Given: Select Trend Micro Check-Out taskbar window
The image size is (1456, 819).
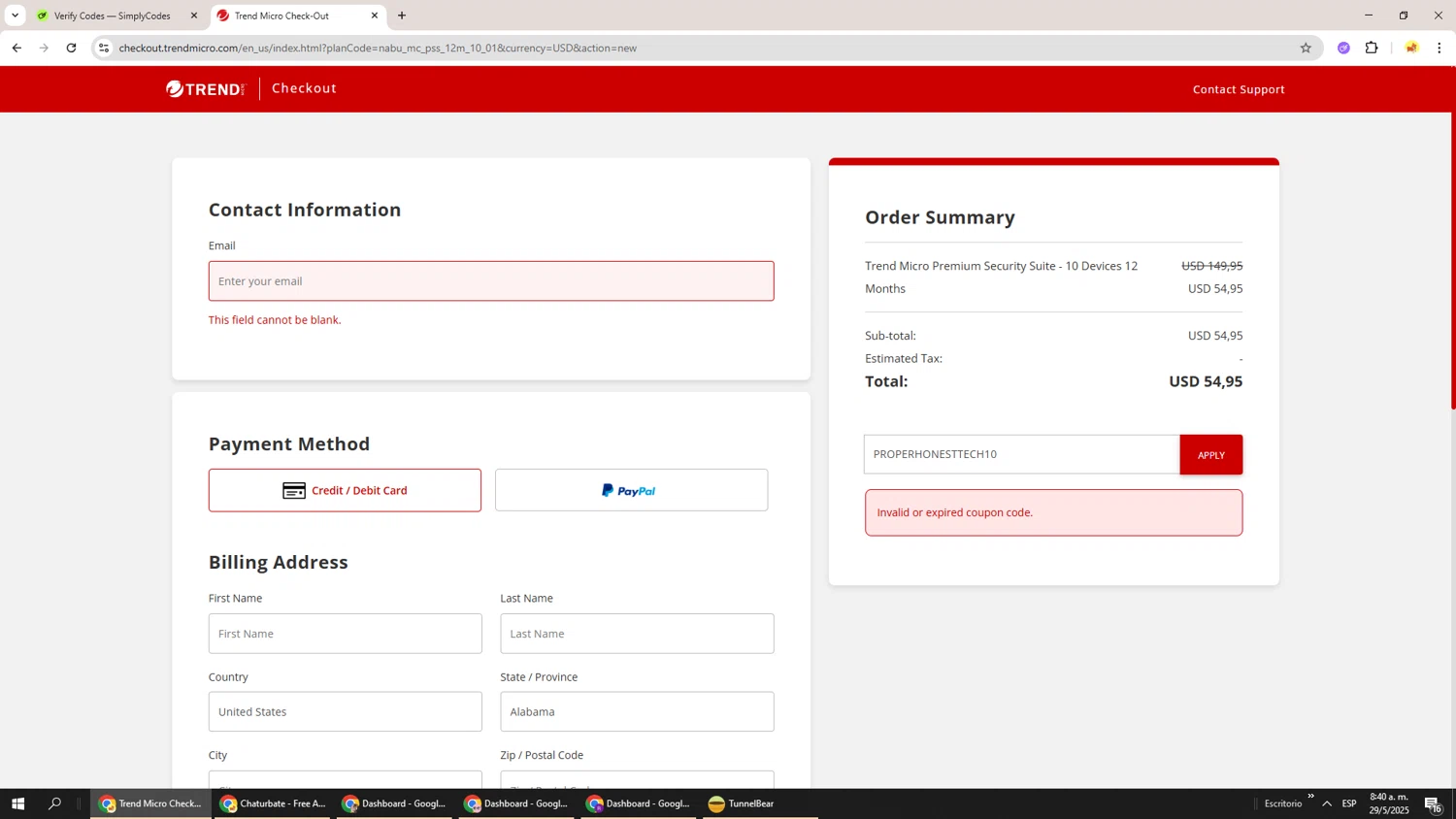Looking at the screenshot, I should 150,803.
